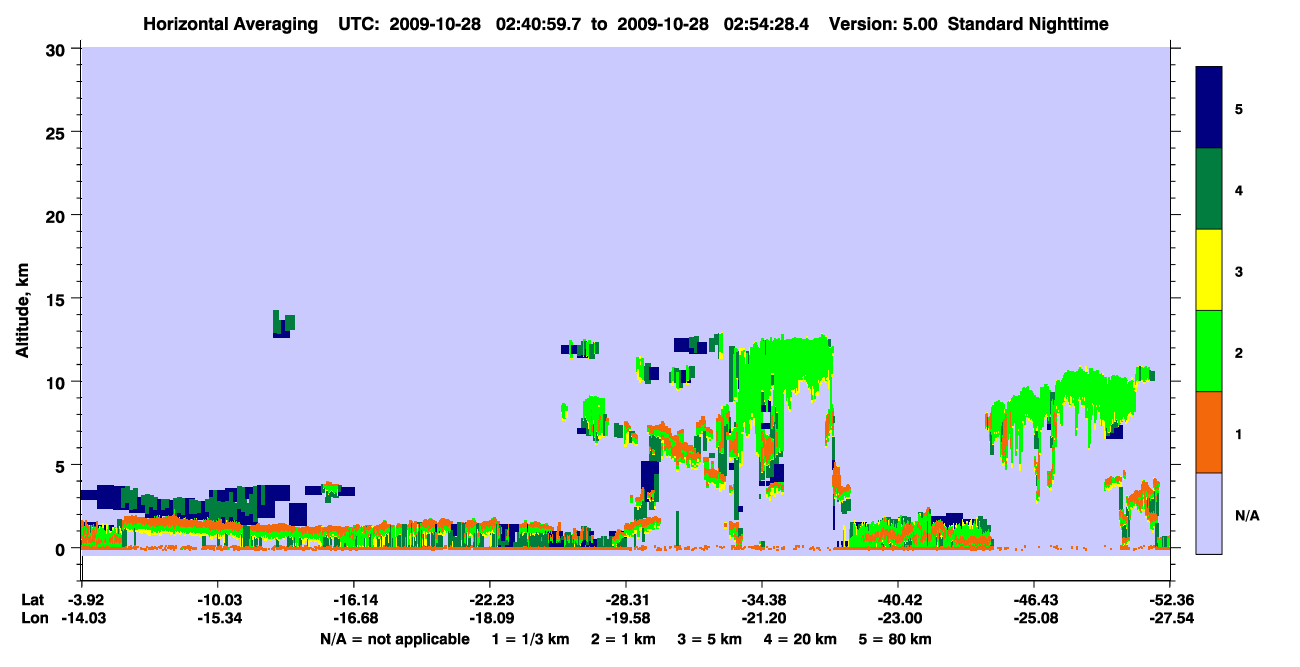This screenshot has width=1300, height=667.
Task: Click the latitude value -34.38
Action: (762, 600)
